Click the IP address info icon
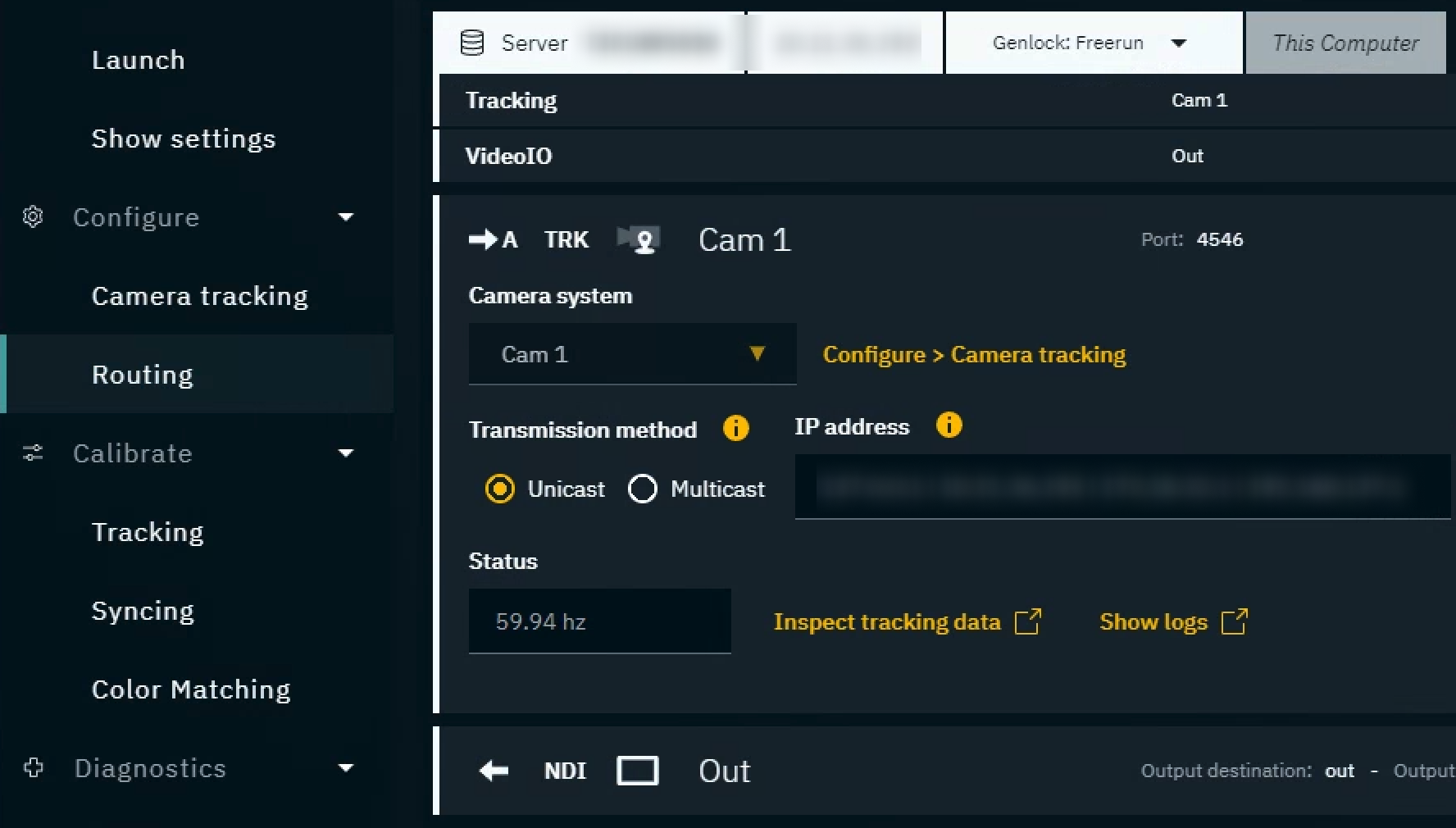Screen dimensions: 1456x828 tap(949, 425)
